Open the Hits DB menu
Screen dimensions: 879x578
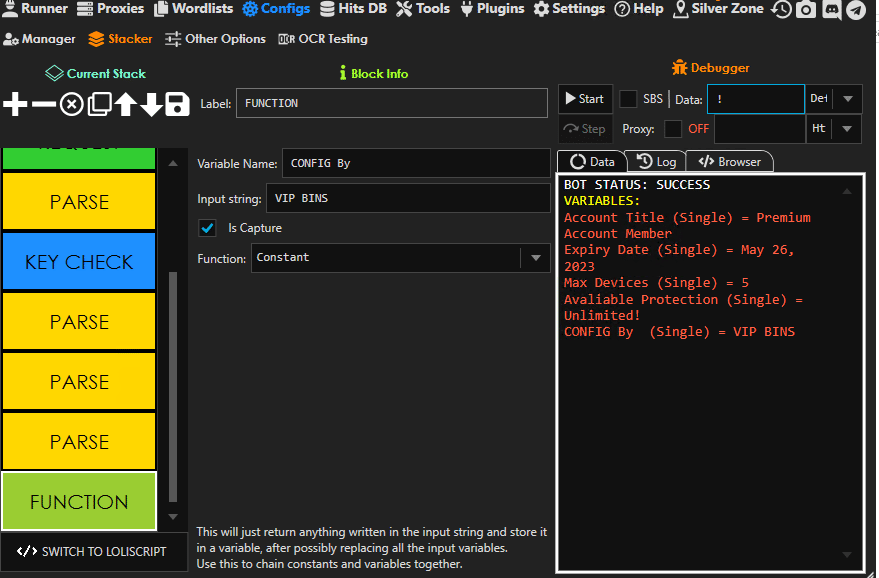coord(355,9)
